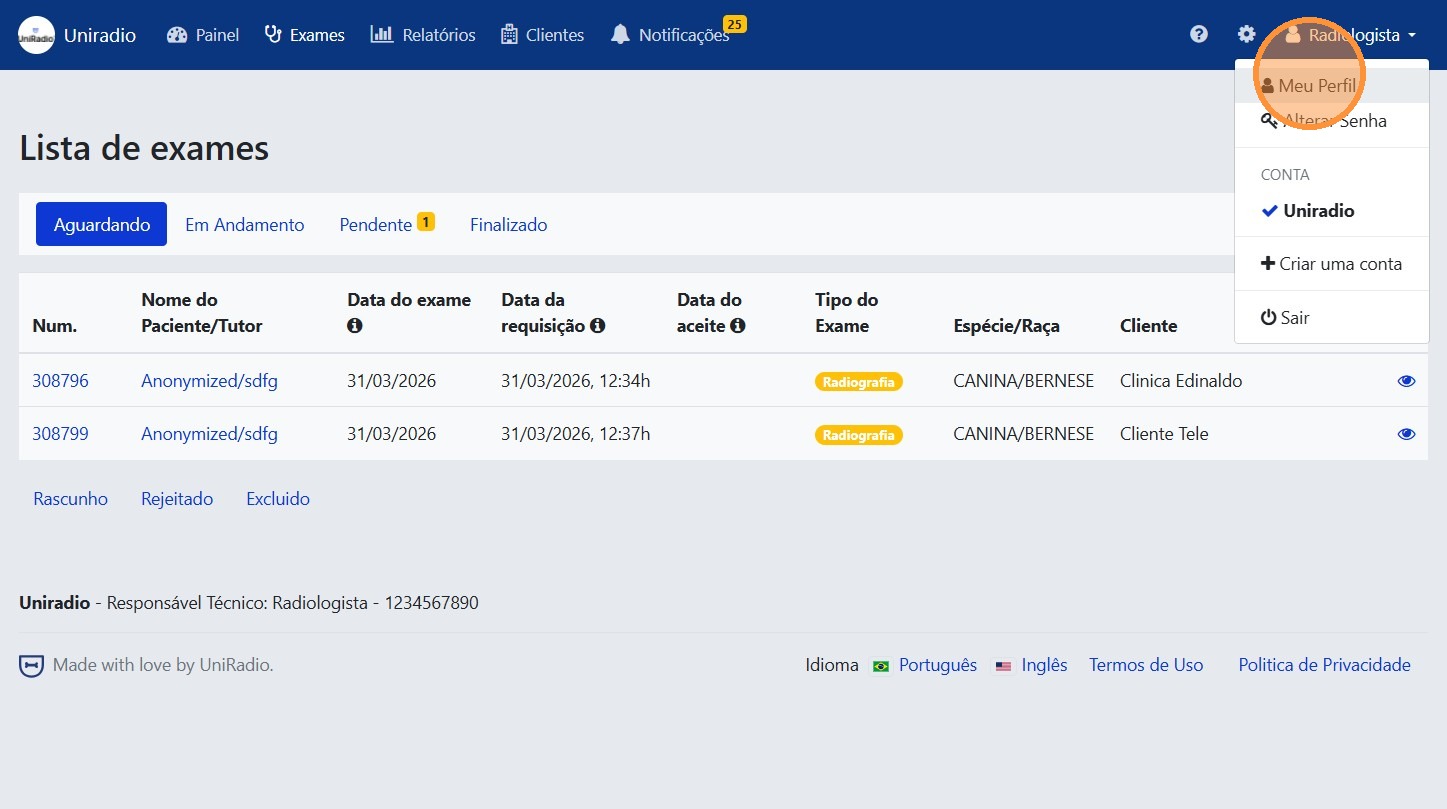
Task: Choose Meu Perfil from user menu
Action: [x=1316, y=86]
